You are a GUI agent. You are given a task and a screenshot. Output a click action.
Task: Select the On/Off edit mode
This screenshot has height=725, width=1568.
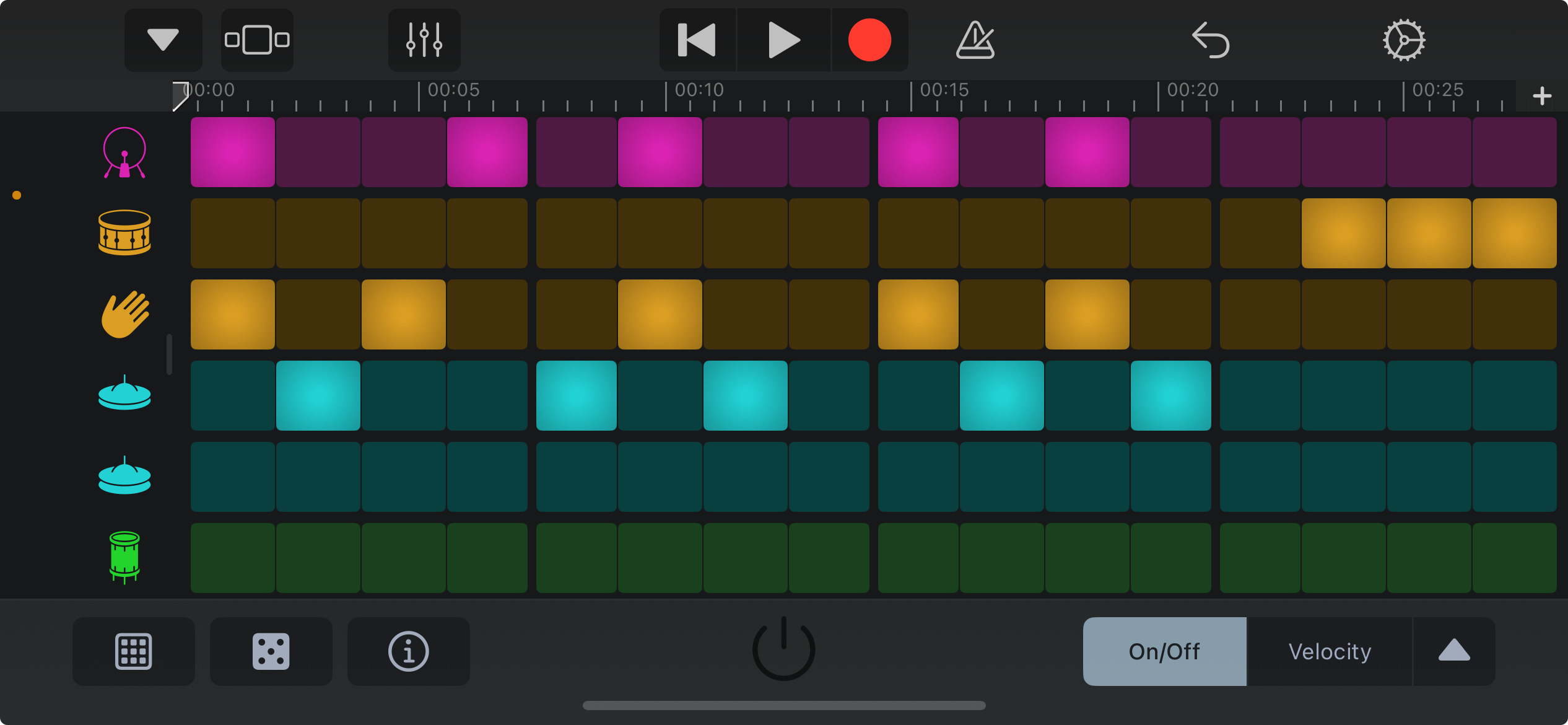tap(1164, 651)
